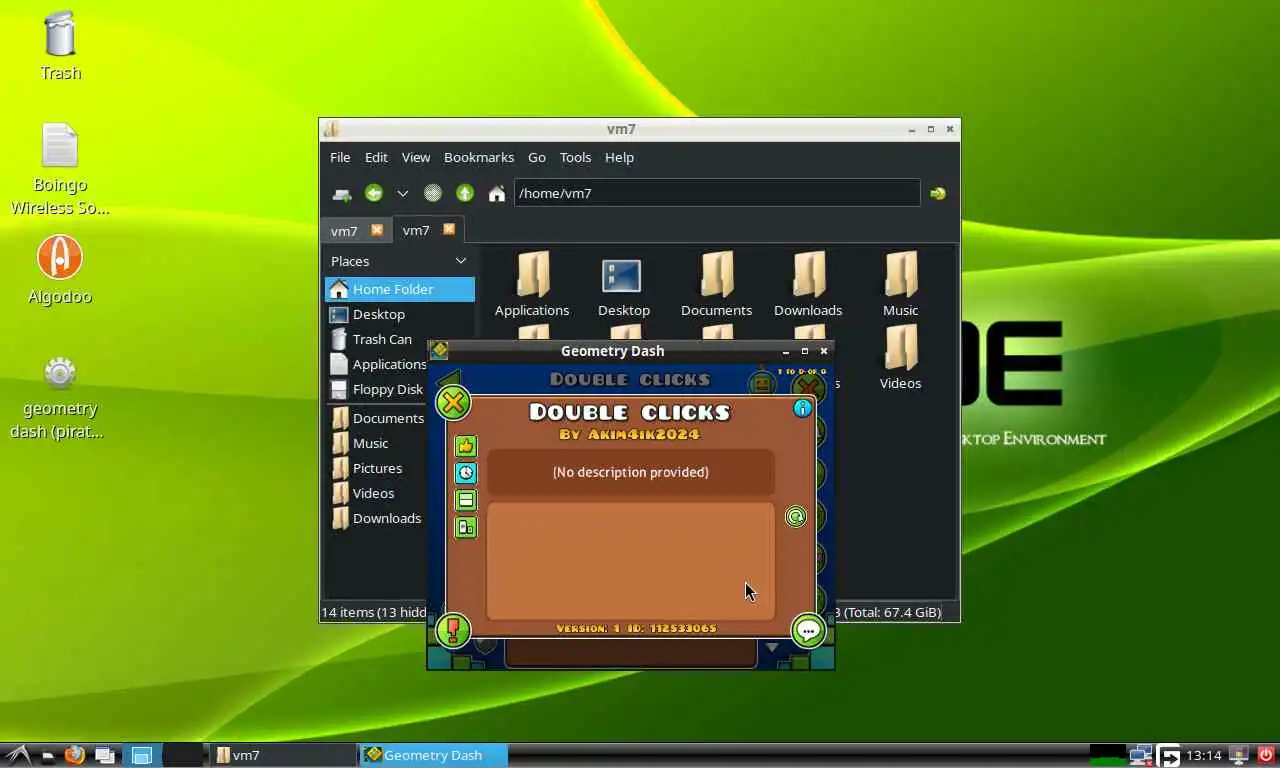Screen dimensions: 1280x768
Task: Sort comments by likes (thumbs-up icon)
Action: pos(466,446)
